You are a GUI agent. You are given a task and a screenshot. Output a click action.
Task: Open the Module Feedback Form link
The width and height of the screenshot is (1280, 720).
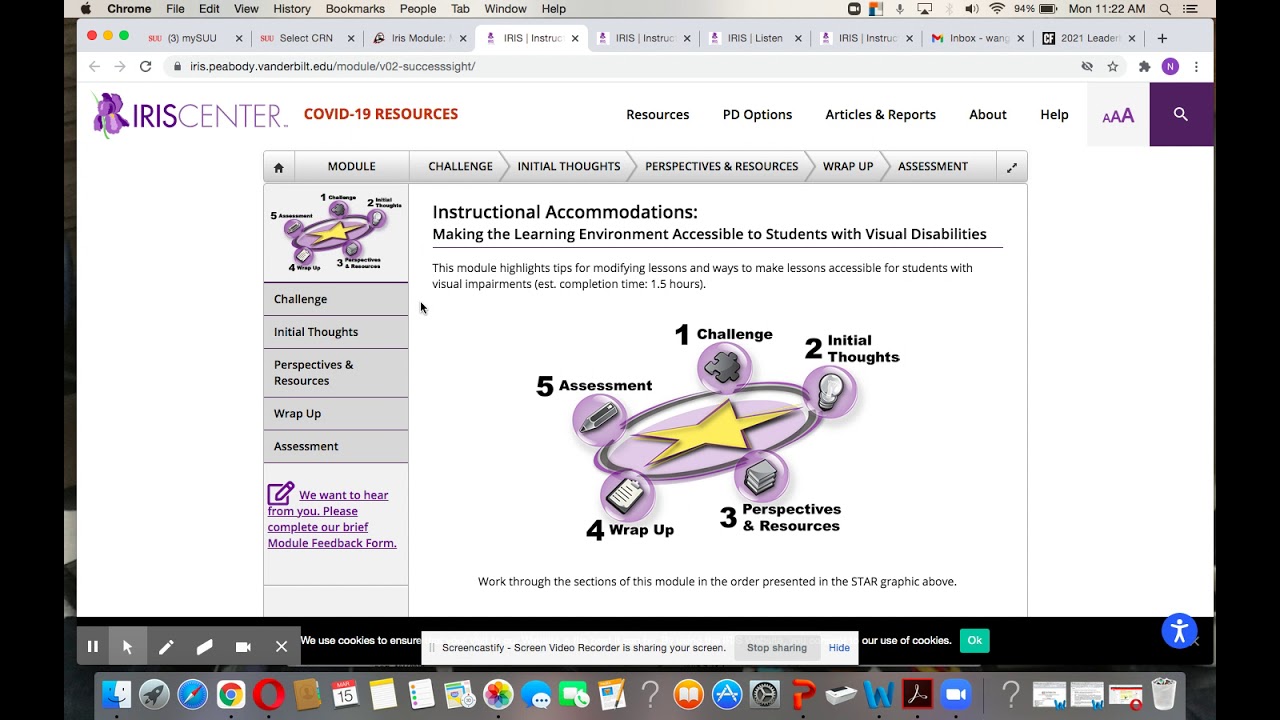(332, 519)
